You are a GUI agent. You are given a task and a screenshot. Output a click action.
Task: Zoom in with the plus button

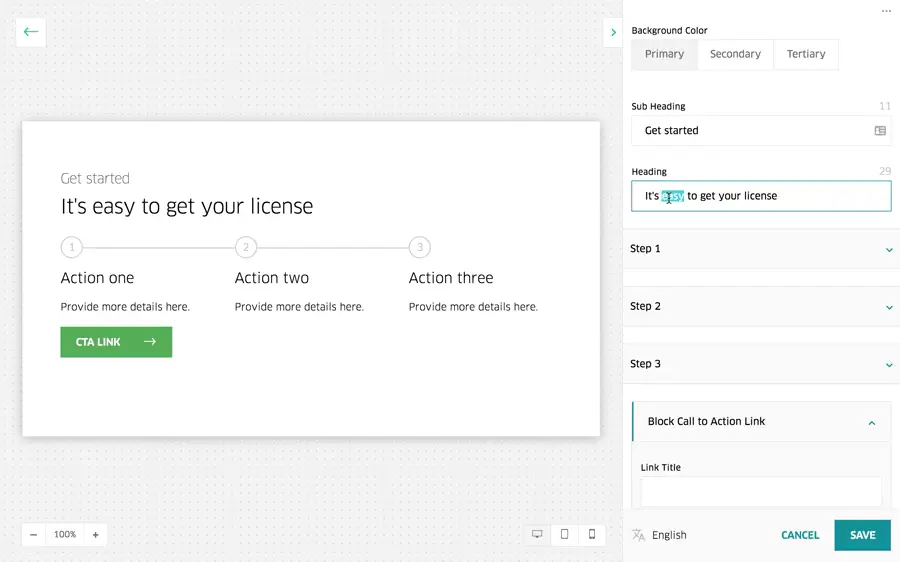(95, 534)
